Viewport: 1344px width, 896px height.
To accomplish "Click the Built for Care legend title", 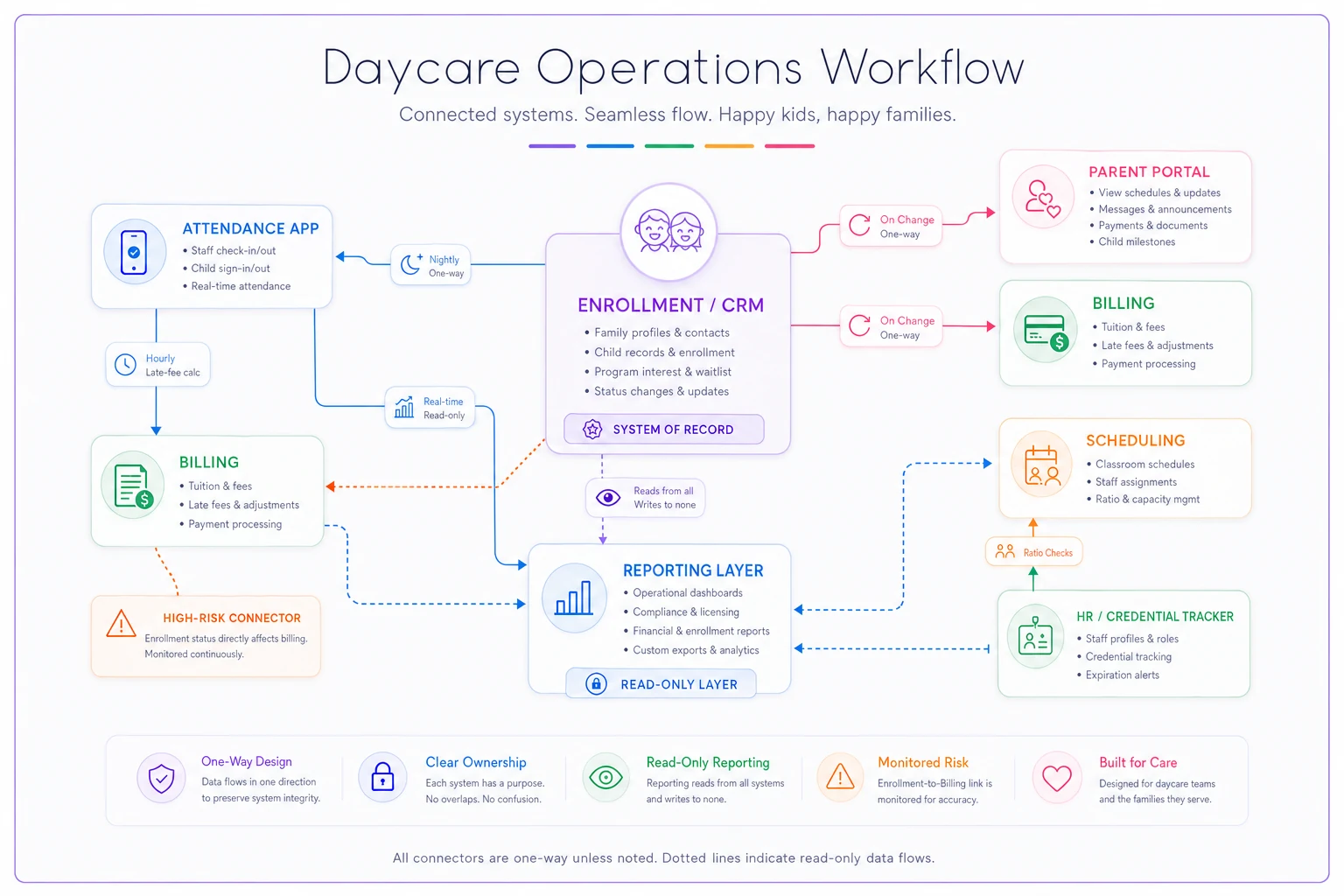I will coord(1138,762).
